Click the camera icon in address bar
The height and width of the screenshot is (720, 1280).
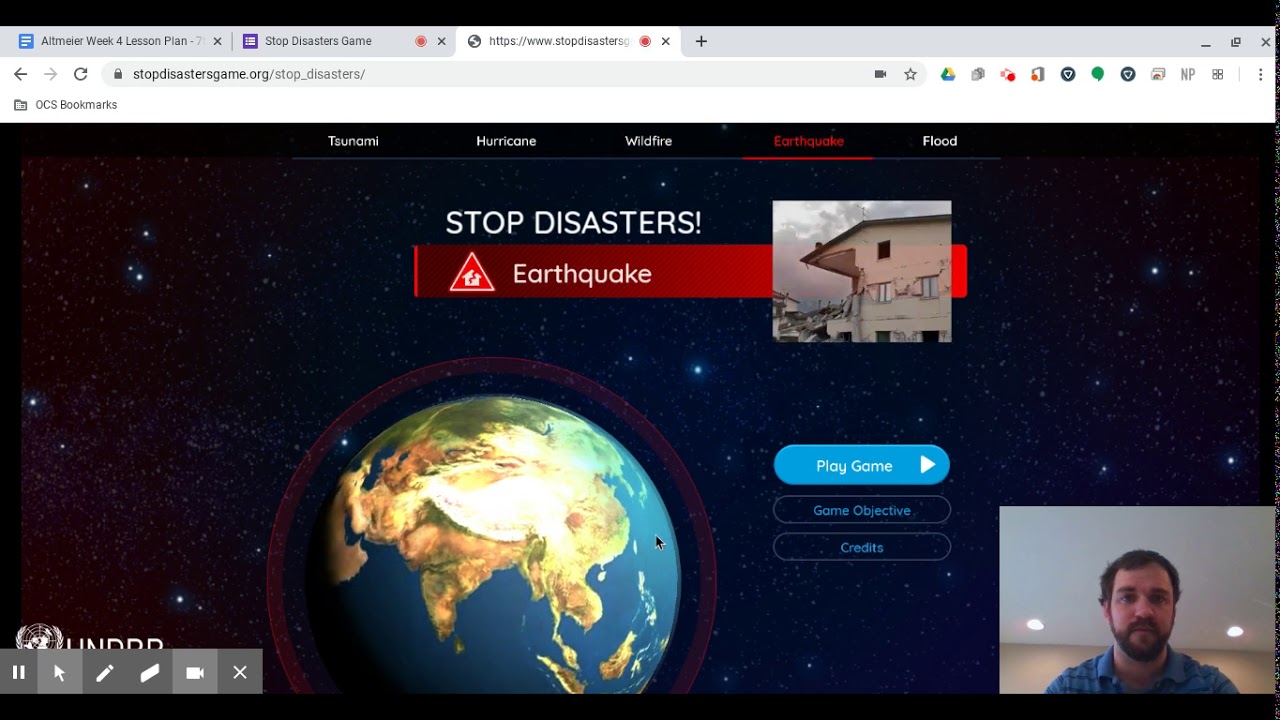(x=880, y=74)
